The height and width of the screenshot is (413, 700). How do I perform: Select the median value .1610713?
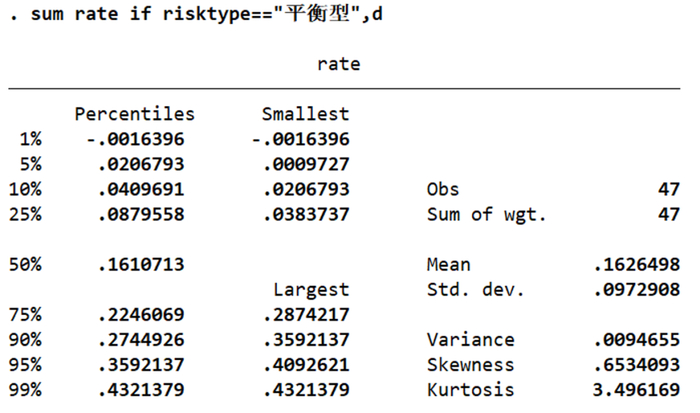point(141,265)
